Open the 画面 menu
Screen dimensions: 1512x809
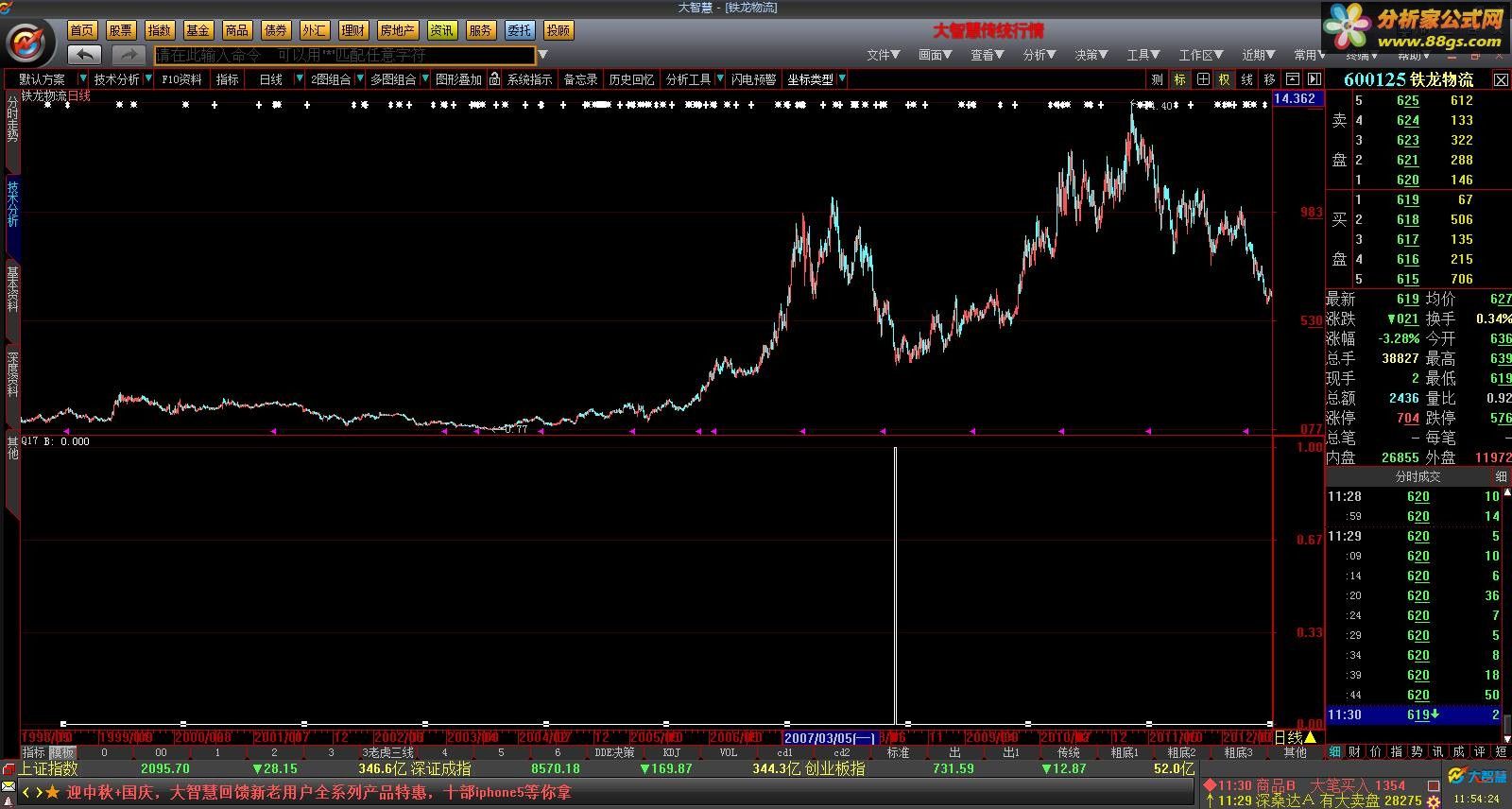935,55
